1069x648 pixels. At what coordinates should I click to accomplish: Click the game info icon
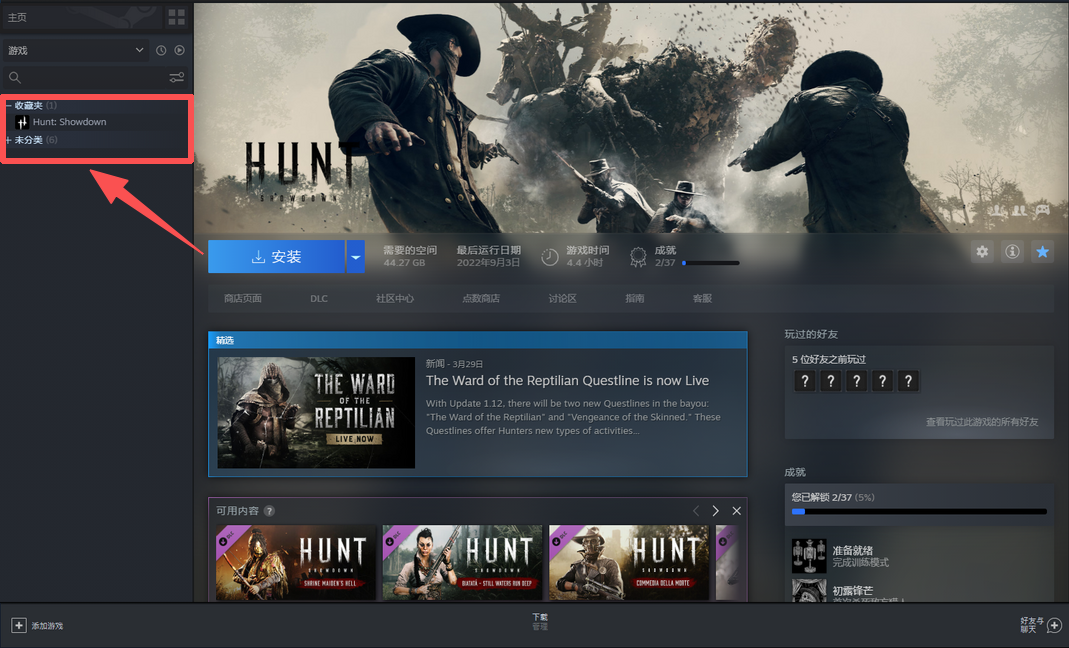coord(1012,252)
